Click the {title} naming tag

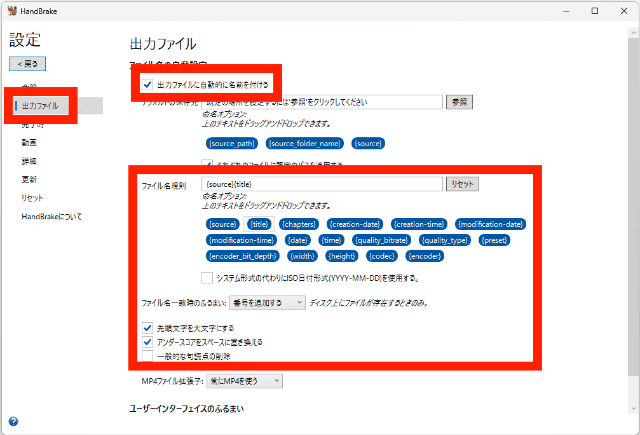pyautogui.click(x=259, y=224)
